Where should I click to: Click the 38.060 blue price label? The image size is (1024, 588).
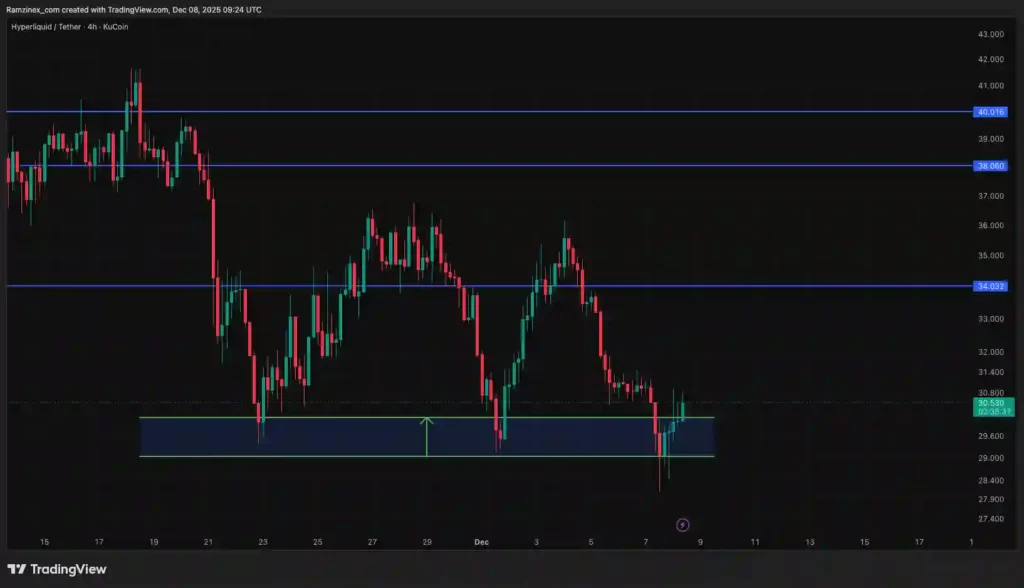(x=991, y=166)
